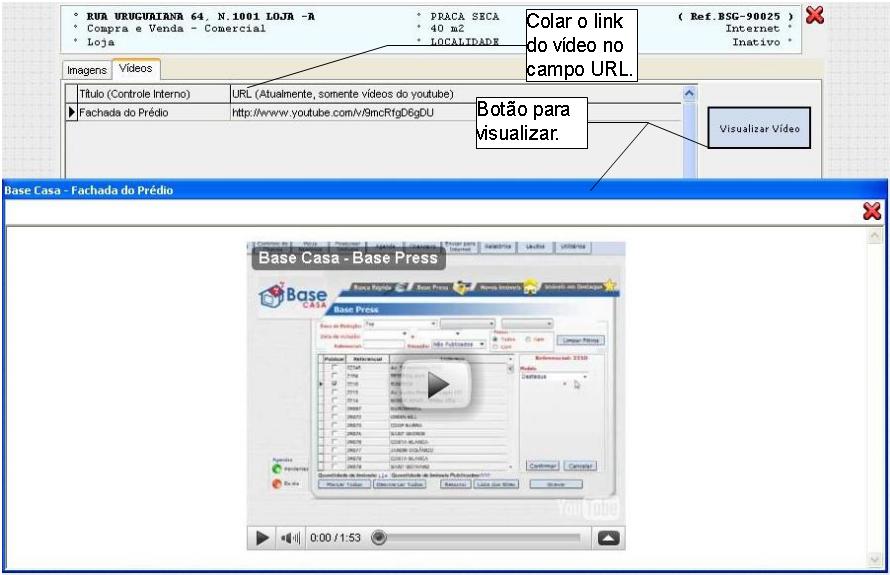Image resolution: width=890 pixels, height=575 pixels.
Task: Click the Visualizar Vídeo button
Action: [x=759, y=129]
